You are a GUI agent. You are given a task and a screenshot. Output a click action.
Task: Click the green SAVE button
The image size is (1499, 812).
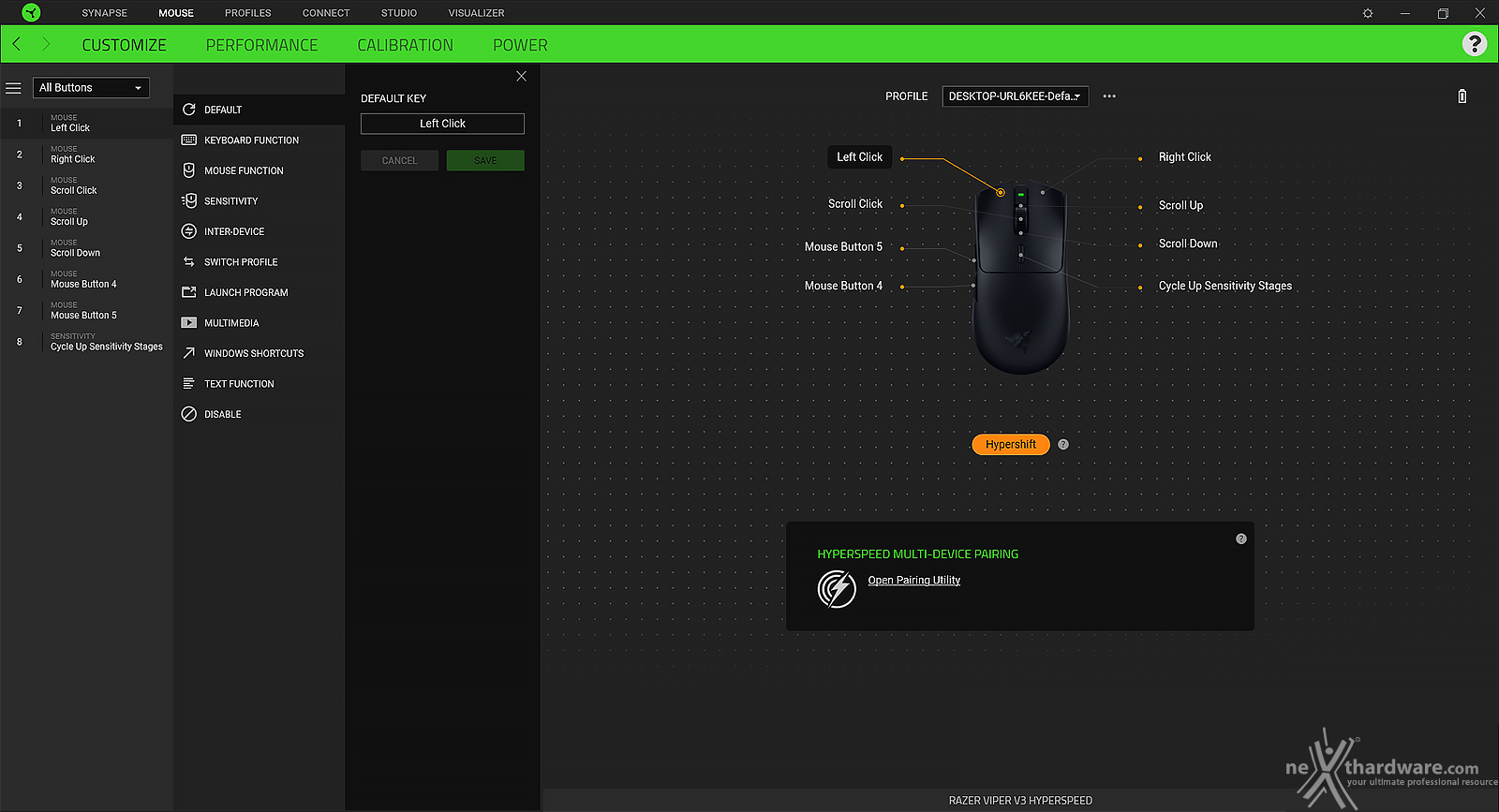pos(485,161)
